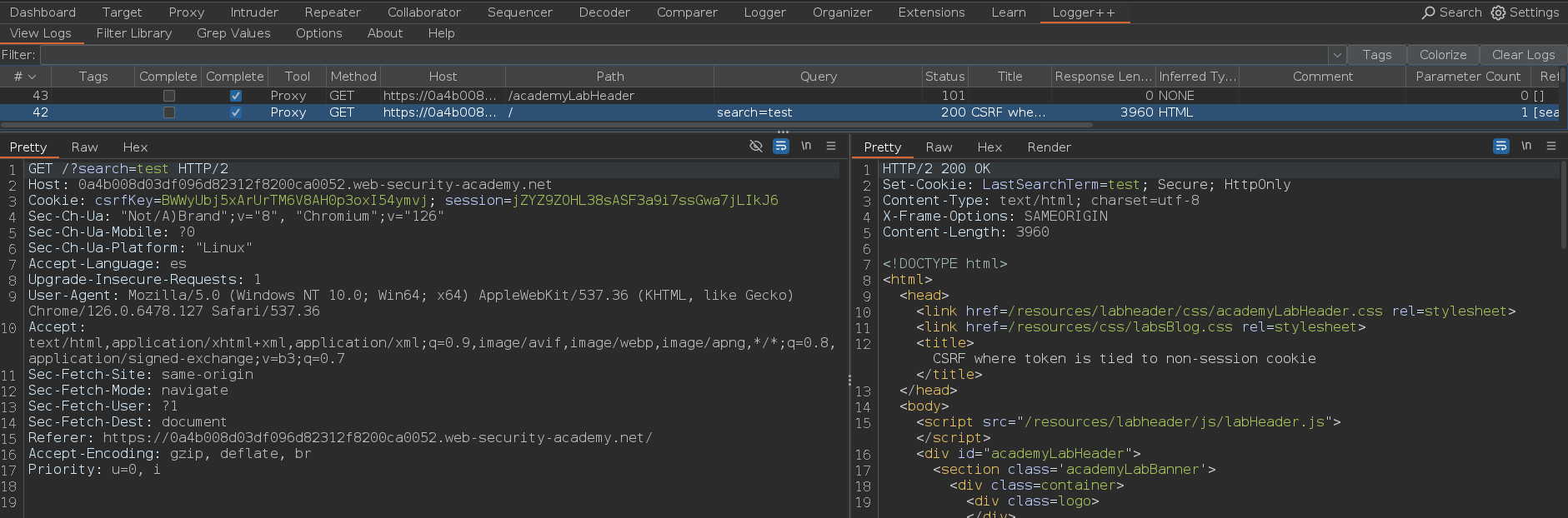
Task: Select the request Pretty view tab
Action: coord(28,147)
